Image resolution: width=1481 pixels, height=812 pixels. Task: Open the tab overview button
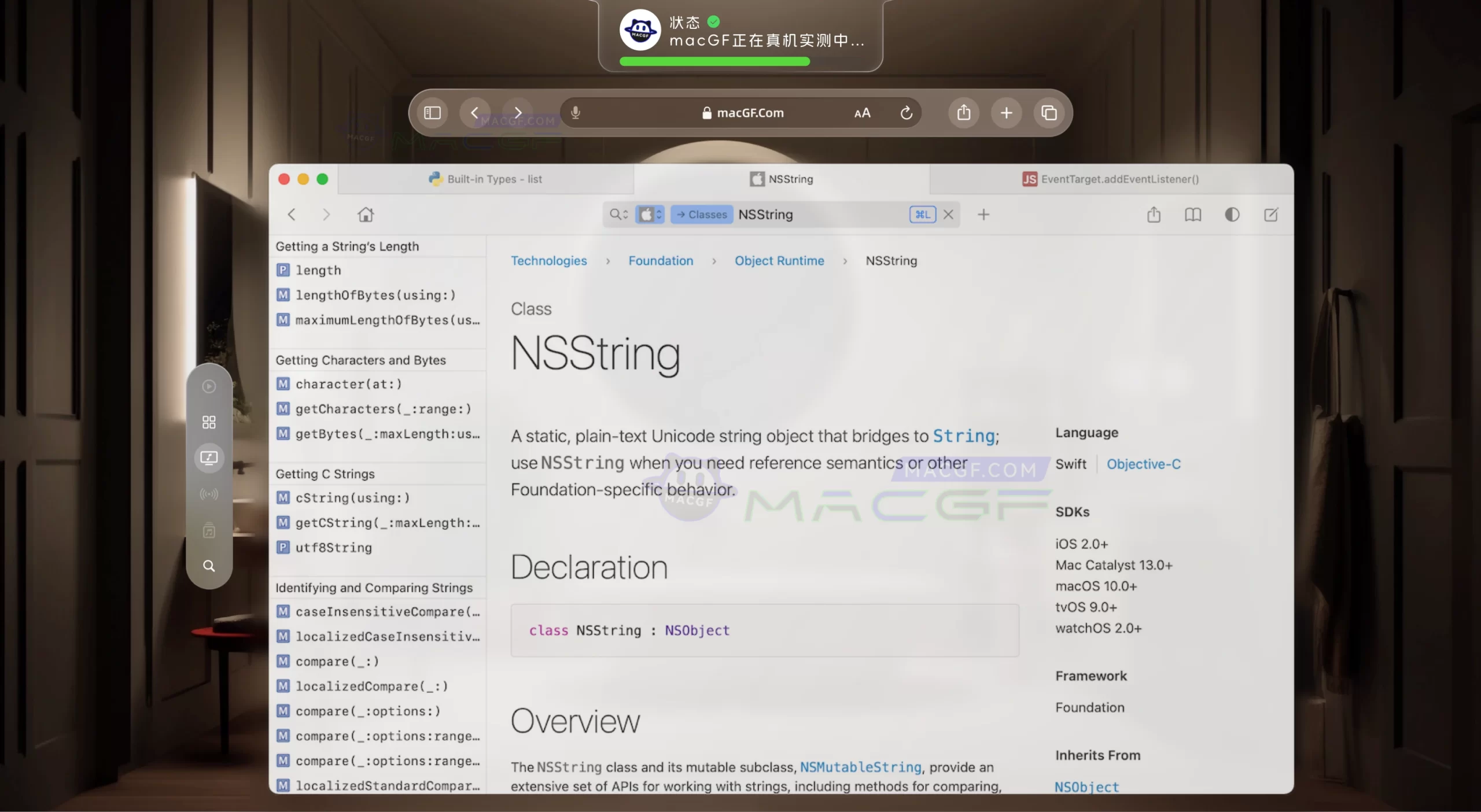click(1049, 113)
